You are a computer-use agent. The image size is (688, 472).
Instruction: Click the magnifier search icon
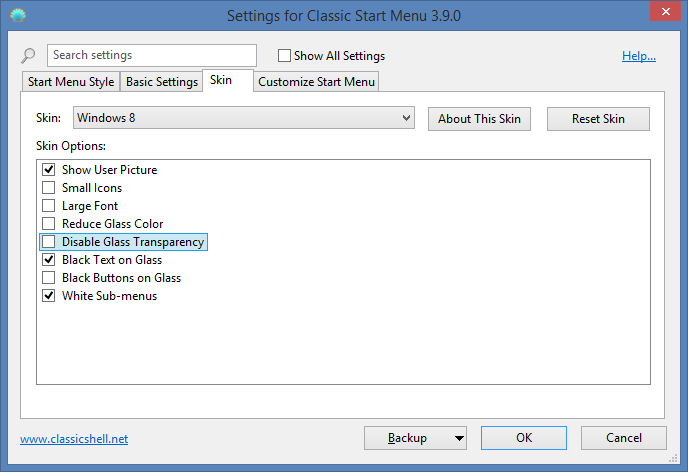[x=28, y=56]
